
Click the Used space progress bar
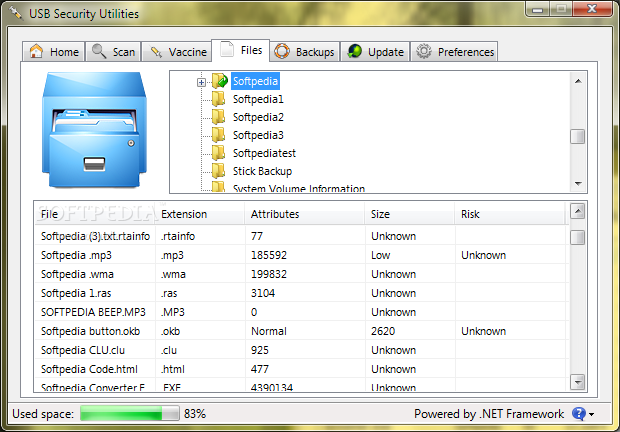(x=129, y=414)
